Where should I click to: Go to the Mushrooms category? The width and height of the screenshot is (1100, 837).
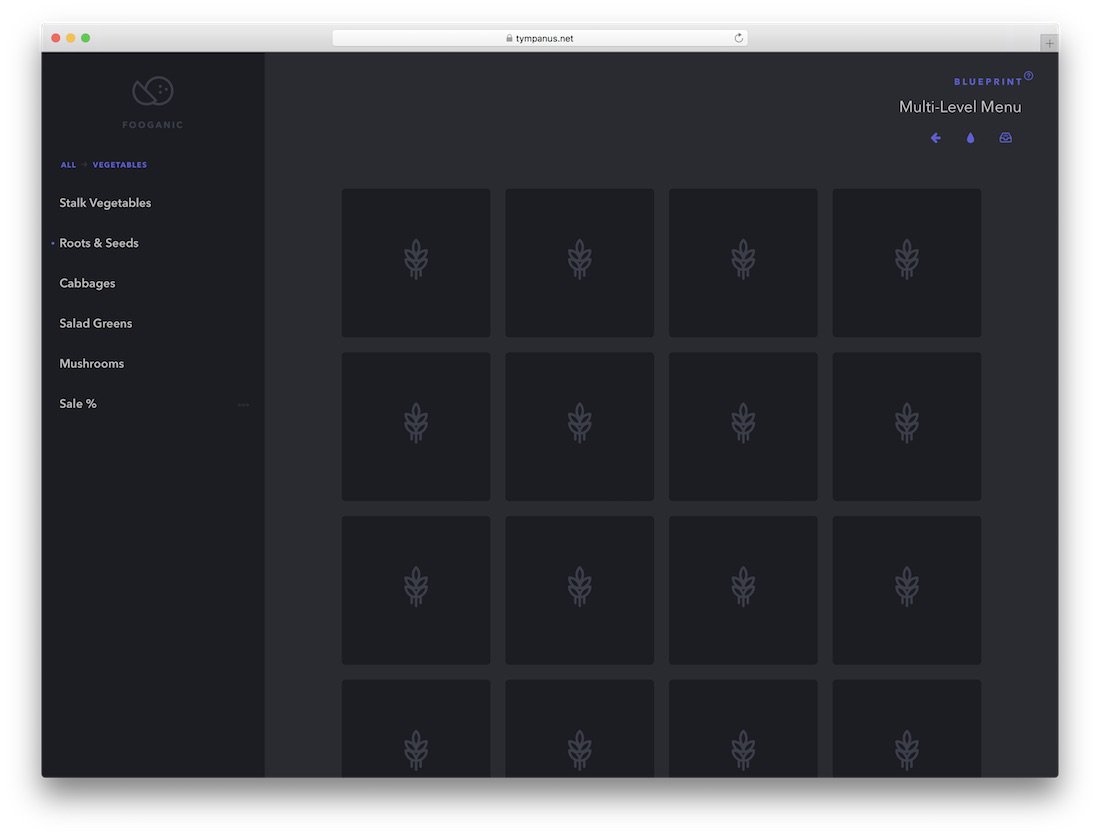[x=91, y=363]
